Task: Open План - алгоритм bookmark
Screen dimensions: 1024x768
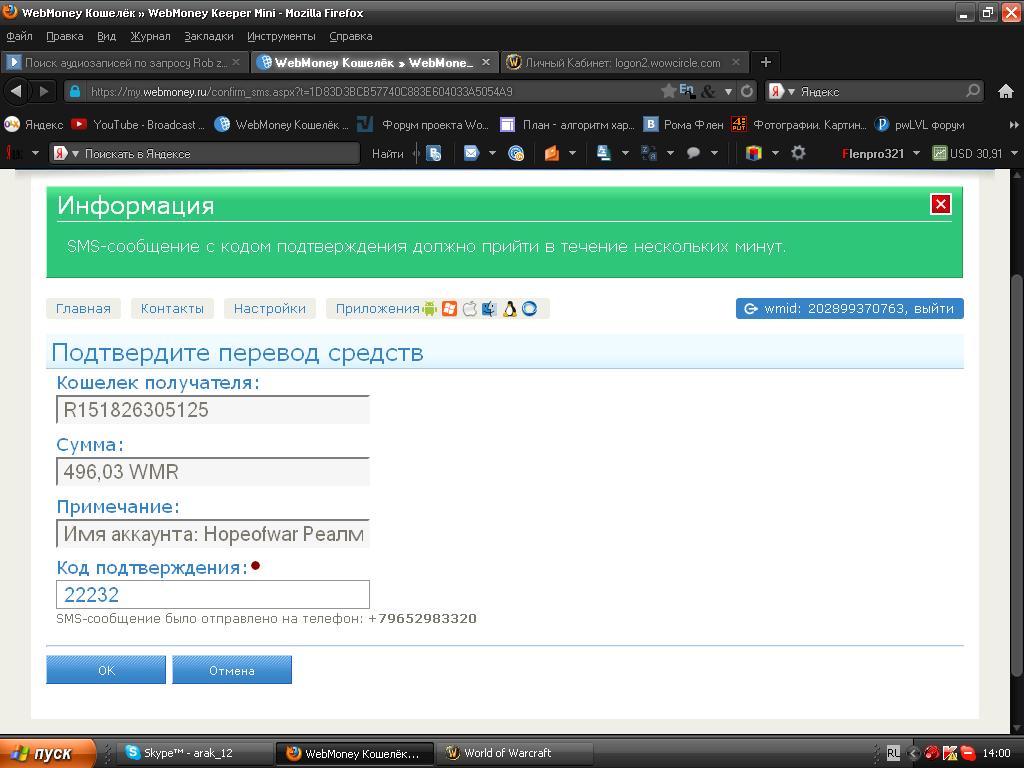Action: pyautogui.click(x=567, y=124)
